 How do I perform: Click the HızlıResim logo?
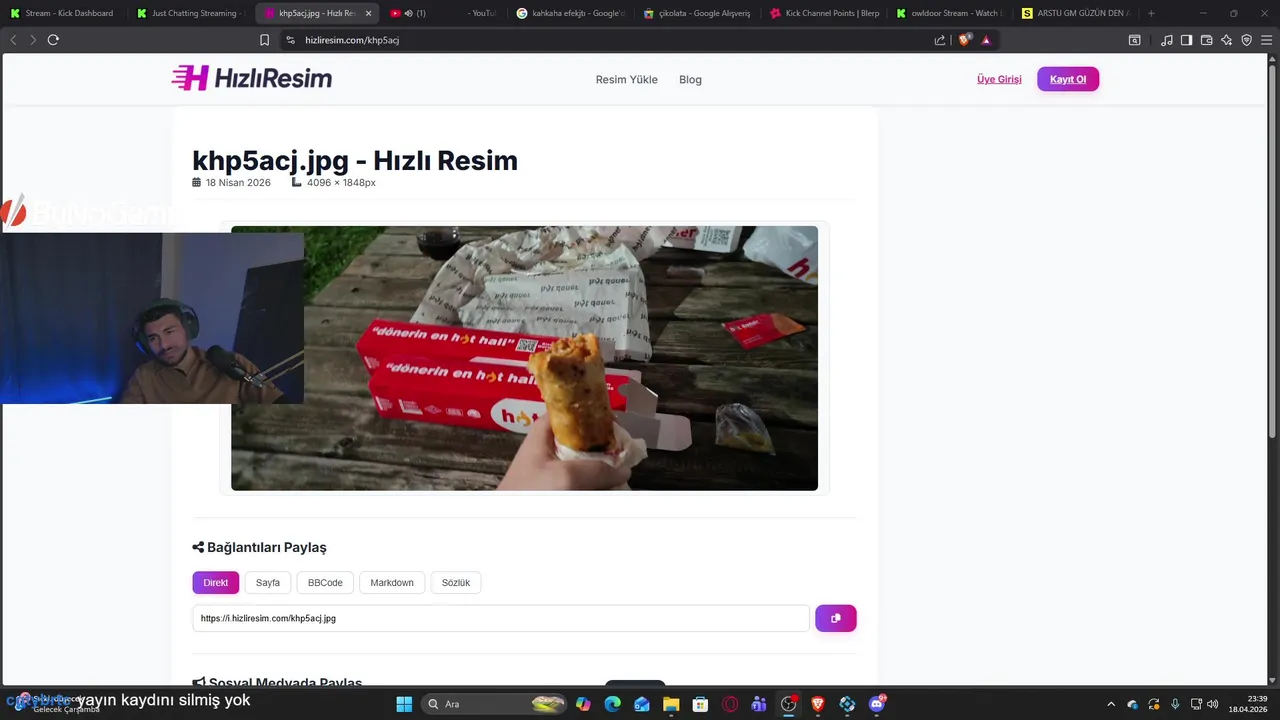click(x=252, y=78)
